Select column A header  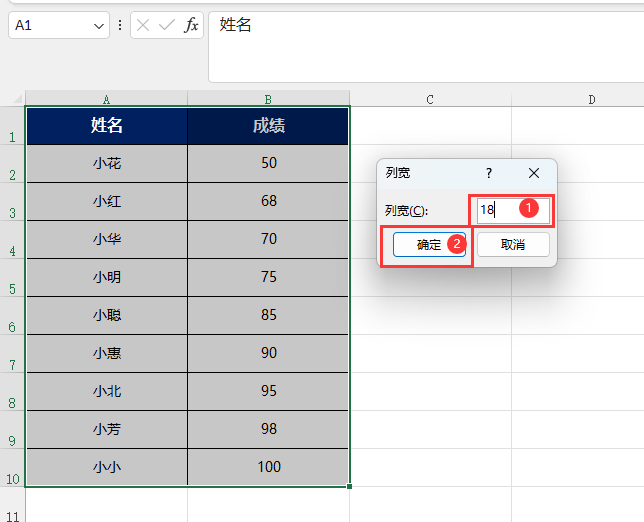[x=106, y=99]
